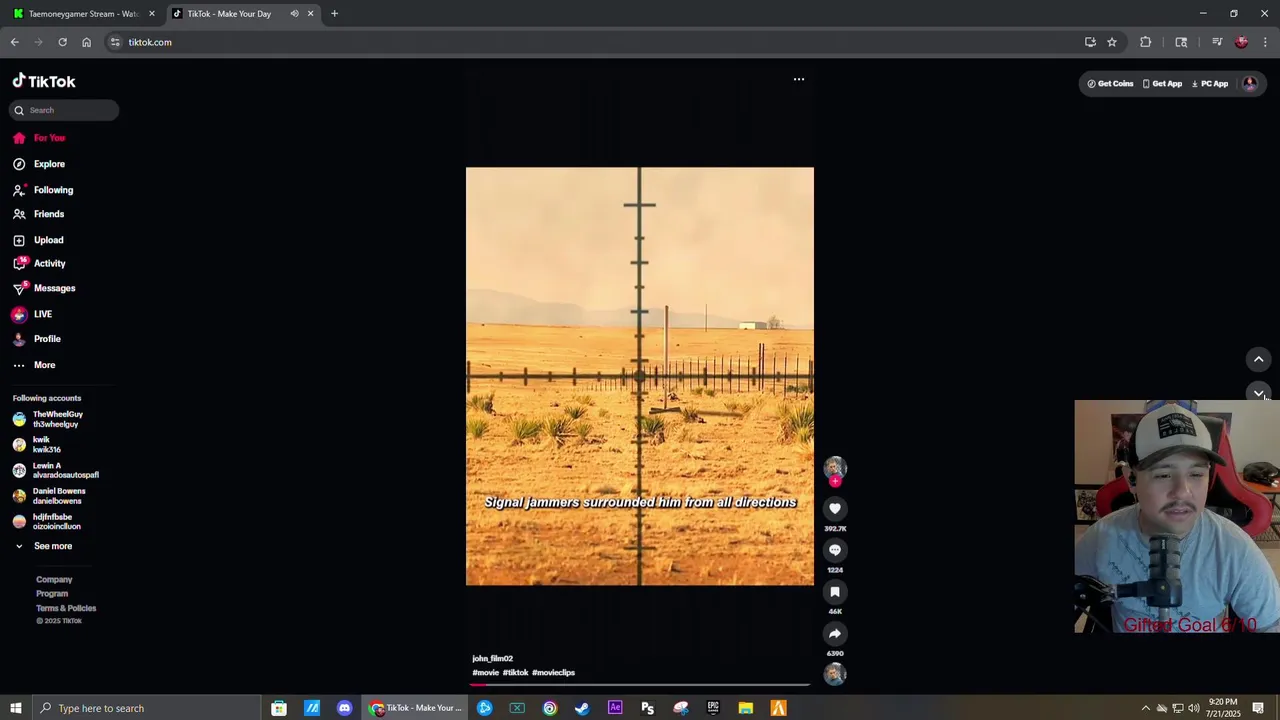Focus the TikTok search field
This screenshot has height=720, width=1280.
[64, 110]
